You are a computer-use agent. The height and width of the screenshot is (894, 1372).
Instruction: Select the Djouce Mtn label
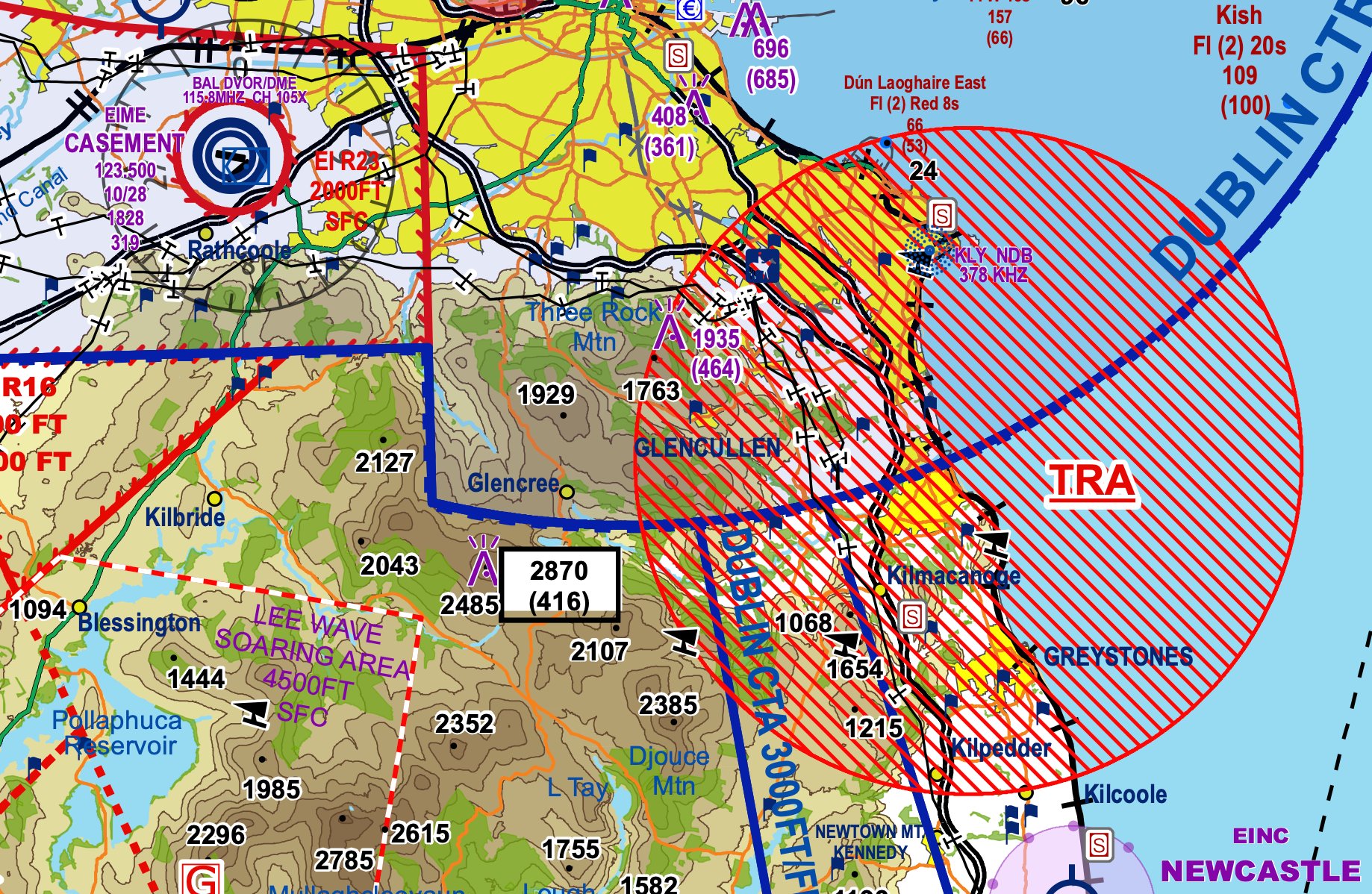(670, 771)
